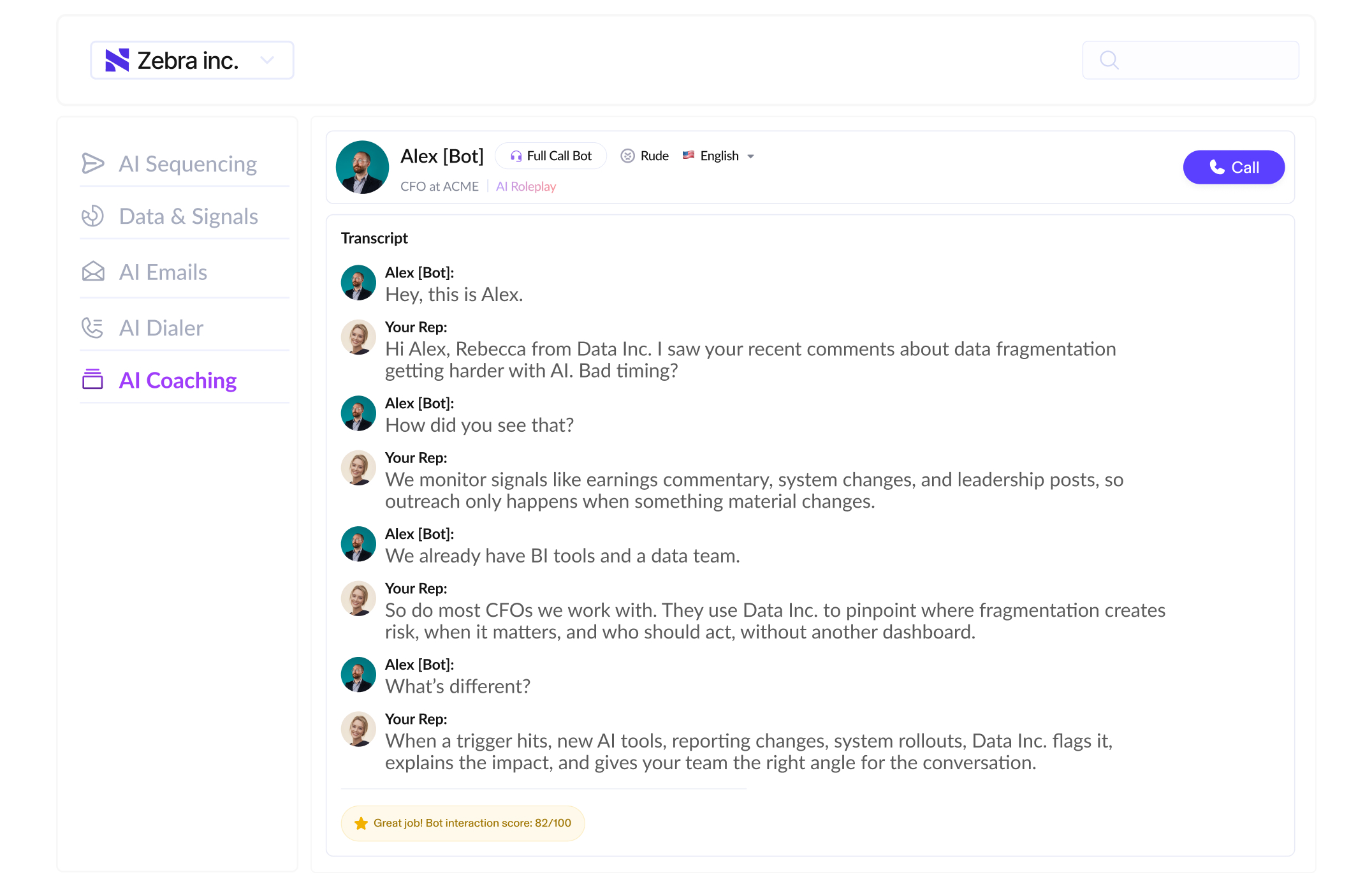Click the Data & Signals chart icon
This screenshot has height=884, width=1372.
click(93, 216)
